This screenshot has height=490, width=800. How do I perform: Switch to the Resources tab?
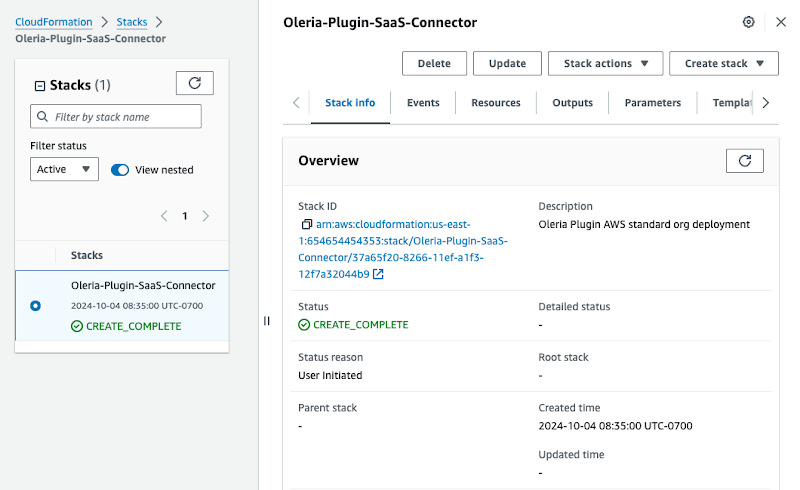tap(496, 103)
